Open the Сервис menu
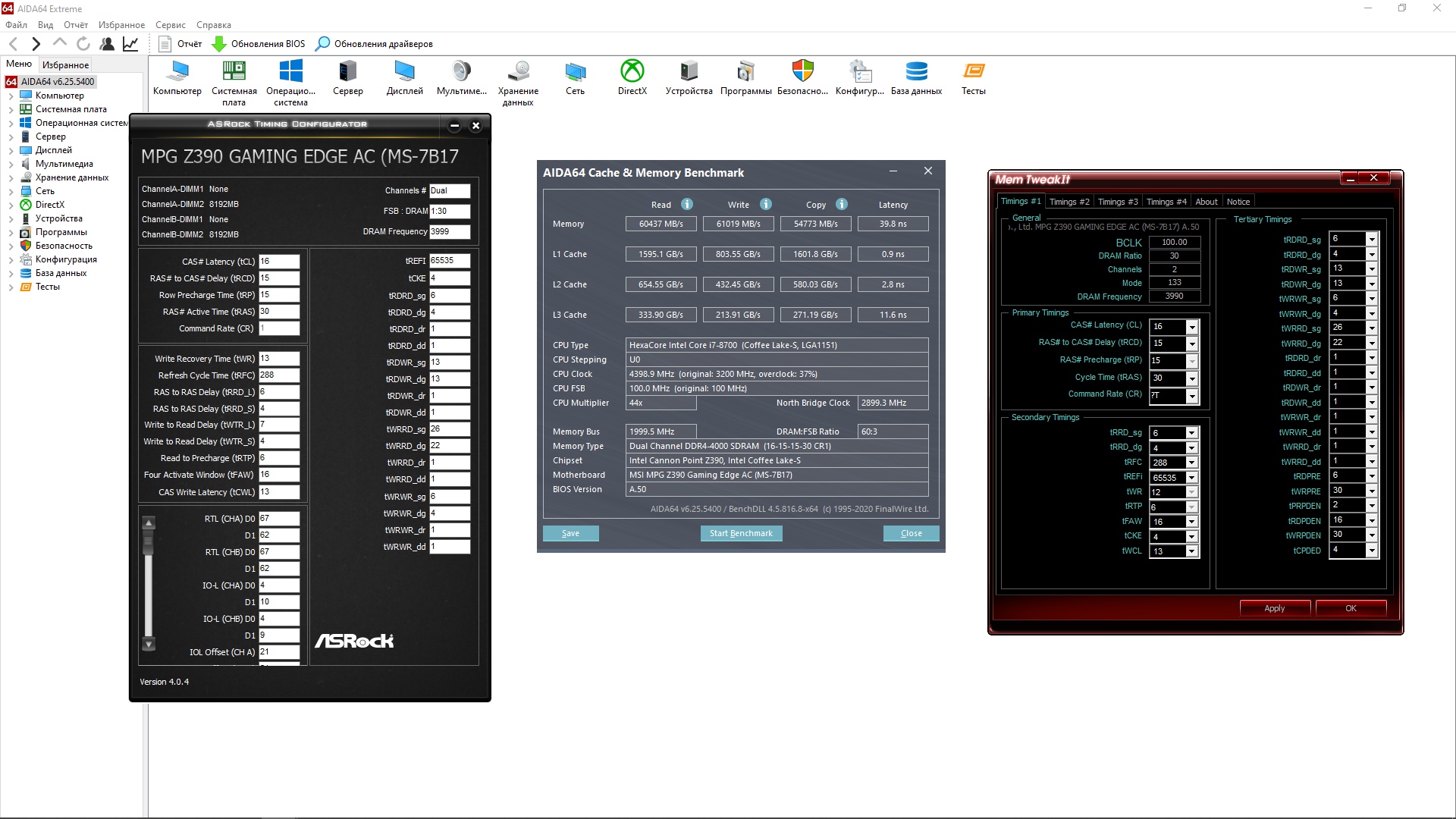Screen dimensions: 1456x819 click(171, 25)
